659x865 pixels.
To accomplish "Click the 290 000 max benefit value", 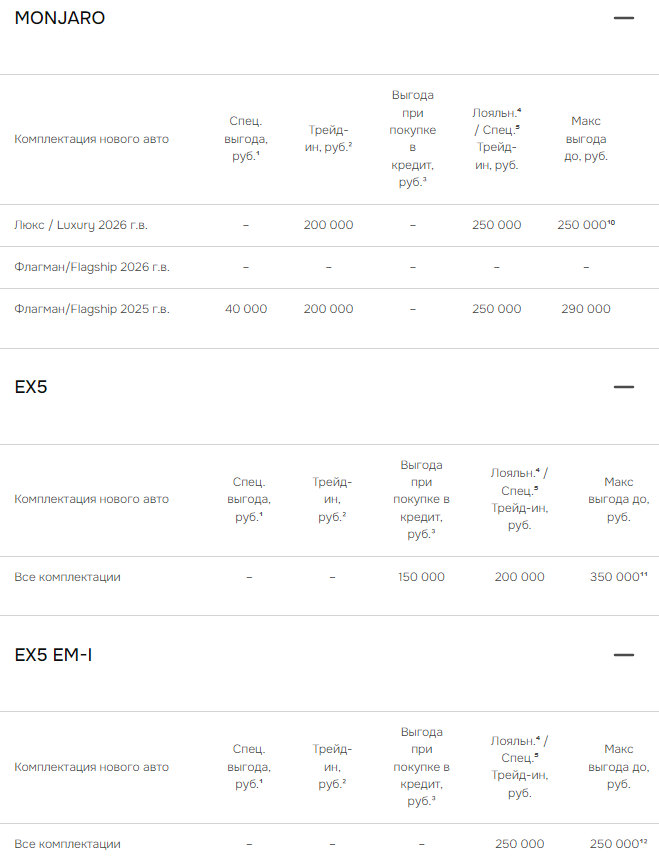I will pos(586,310).
